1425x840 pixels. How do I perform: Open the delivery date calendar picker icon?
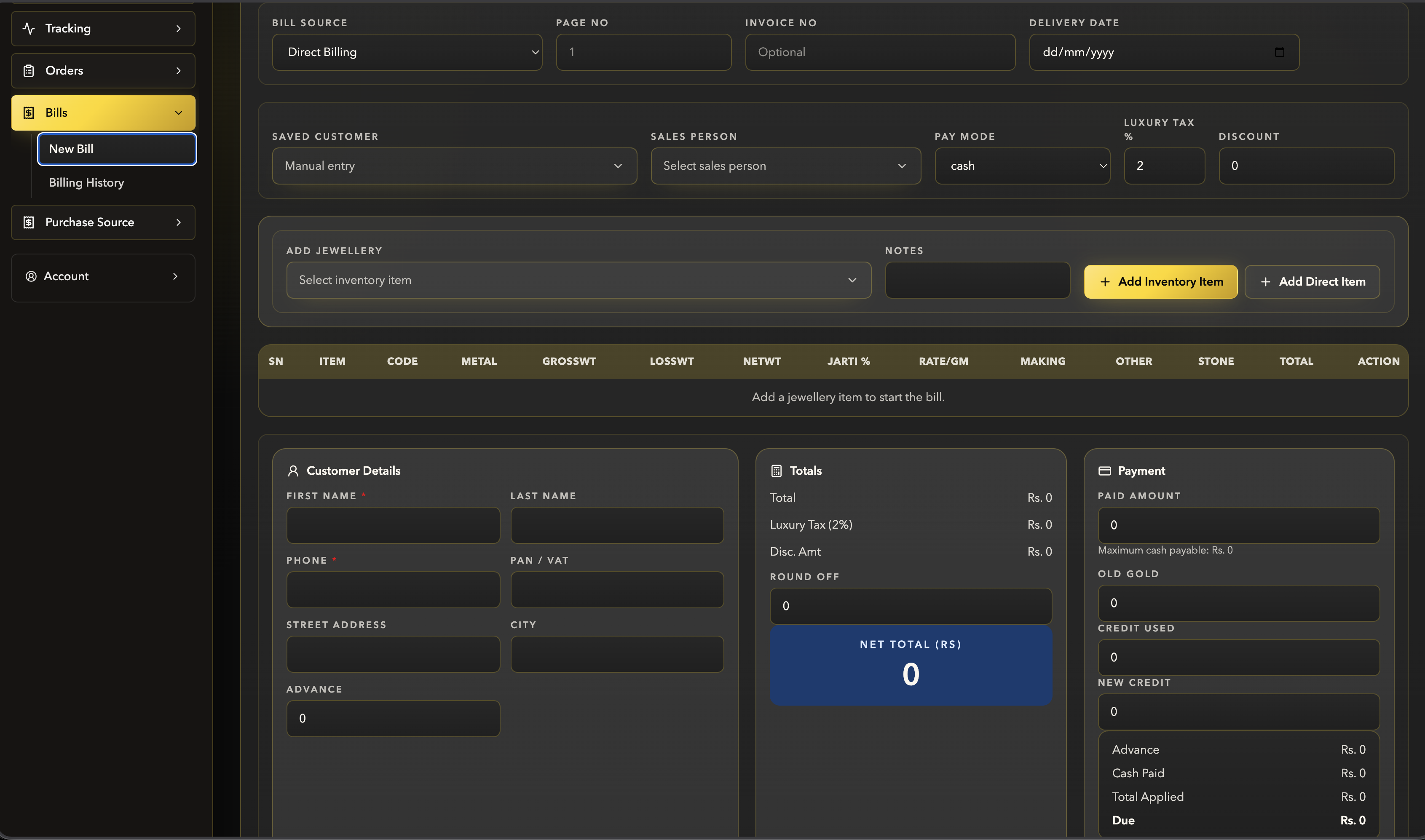point(1279,52)
